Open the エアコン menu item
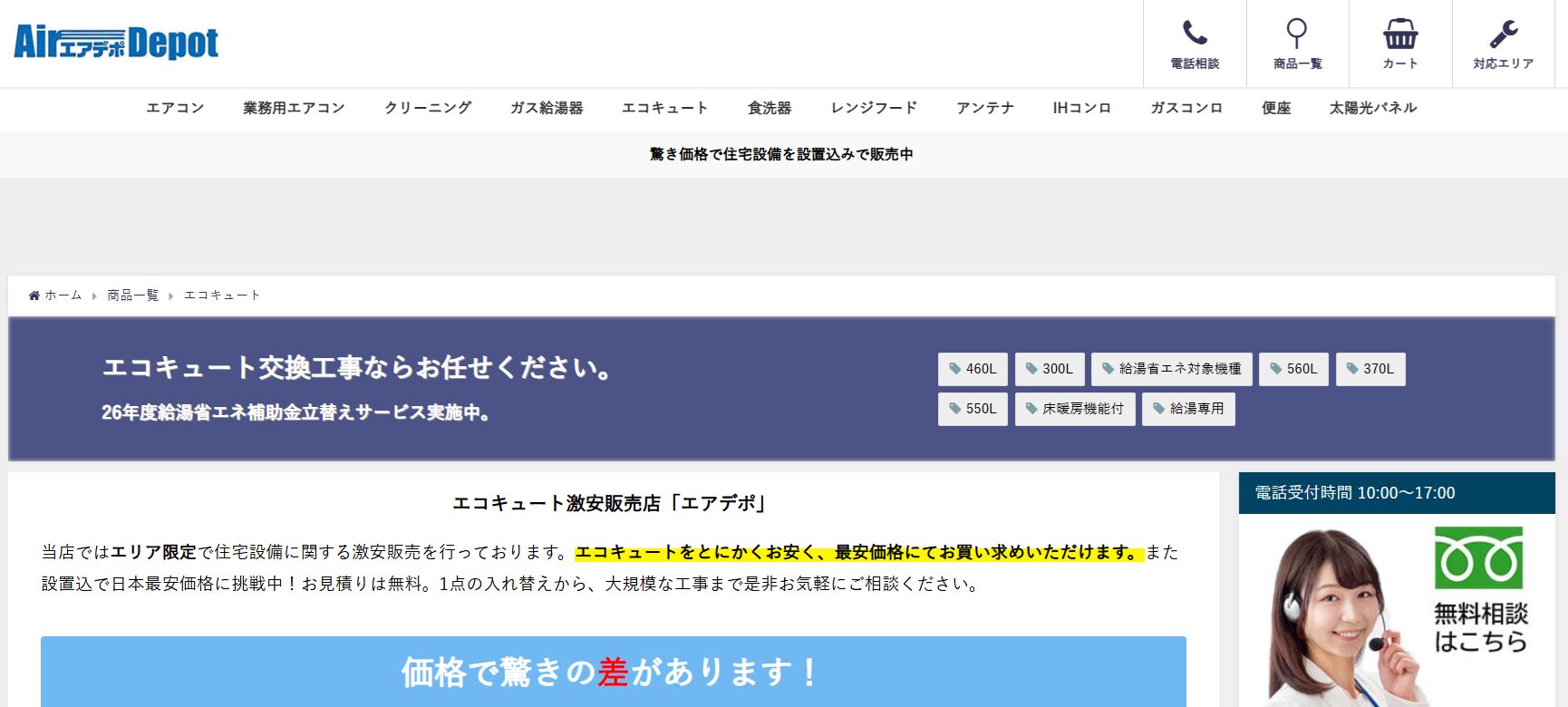The width and height of the screenshot is (1568, 707). (x=175, y=108)
